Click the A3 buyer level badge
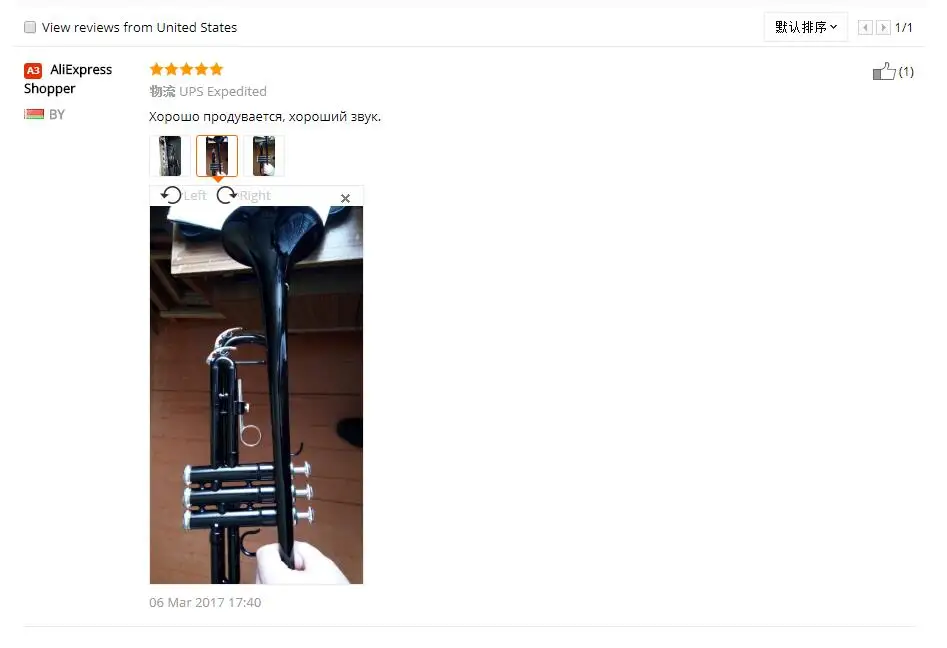The height and width of the screenshot is (648, 947). click(33, 71)
